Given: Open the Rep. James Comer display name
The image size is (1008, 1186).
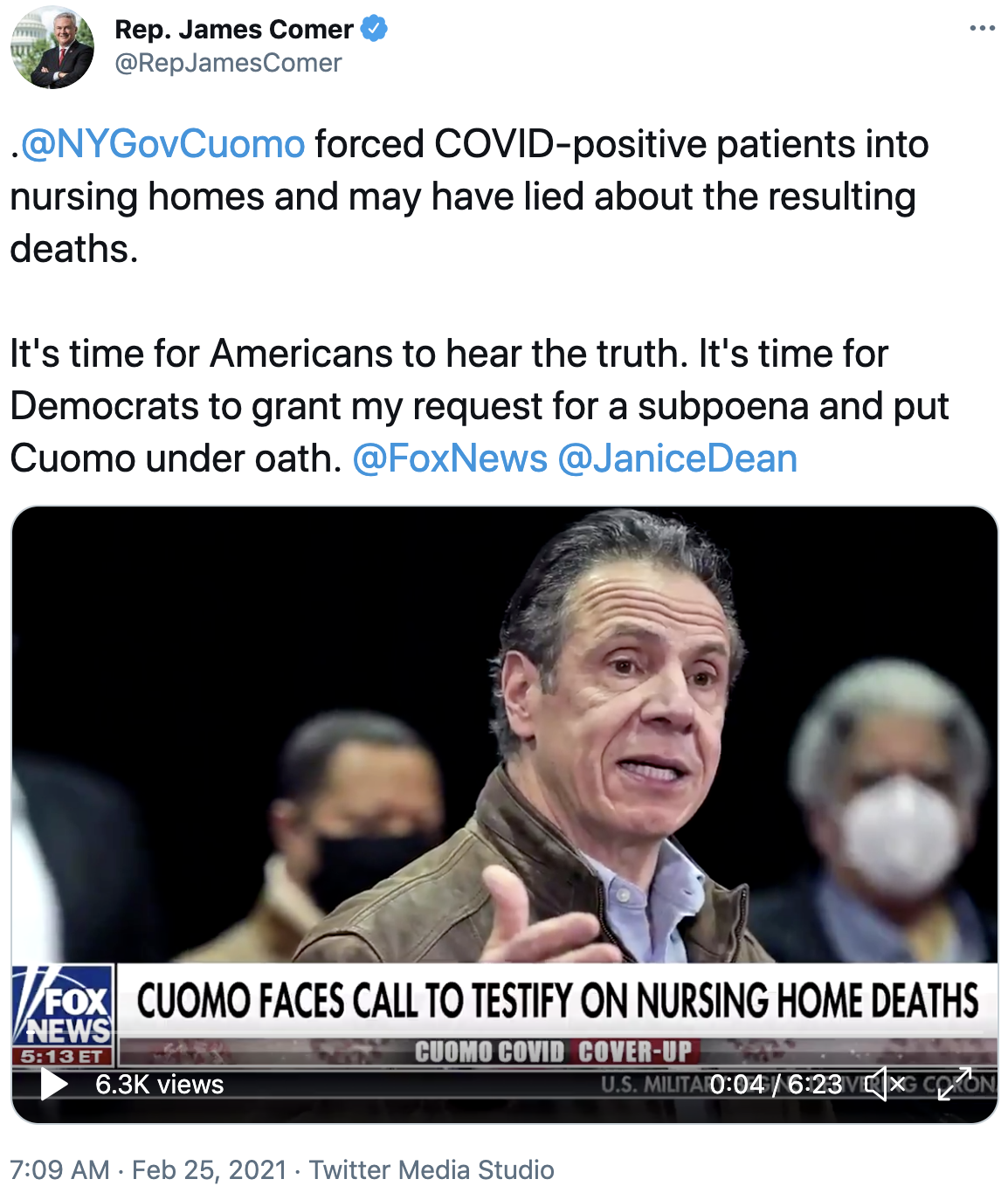Looking at the screenshot, I should [x=233, y=29].
